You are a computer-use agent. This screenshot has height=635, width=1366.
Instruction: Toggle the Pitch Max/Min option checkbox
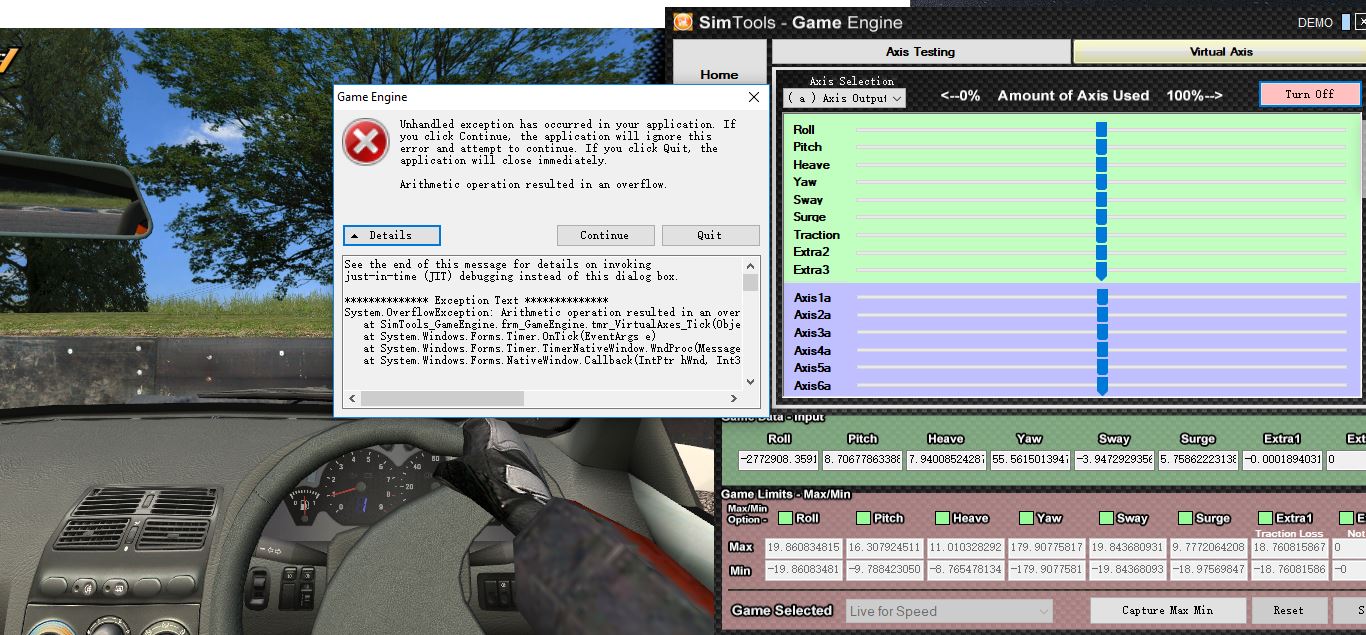pos(864,518)
